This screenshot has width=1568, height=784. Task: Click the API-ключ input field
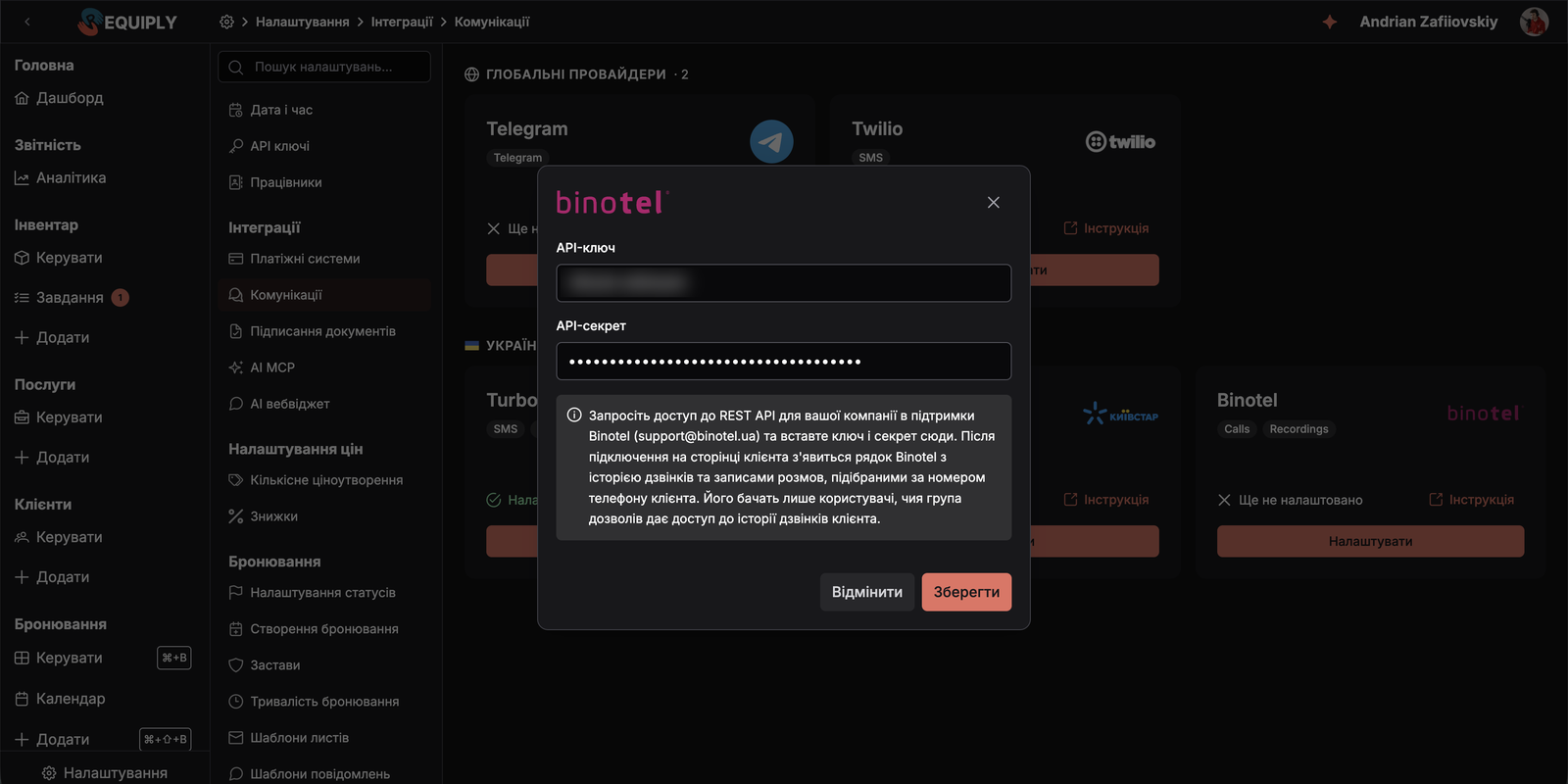click(x=783, y=283)
